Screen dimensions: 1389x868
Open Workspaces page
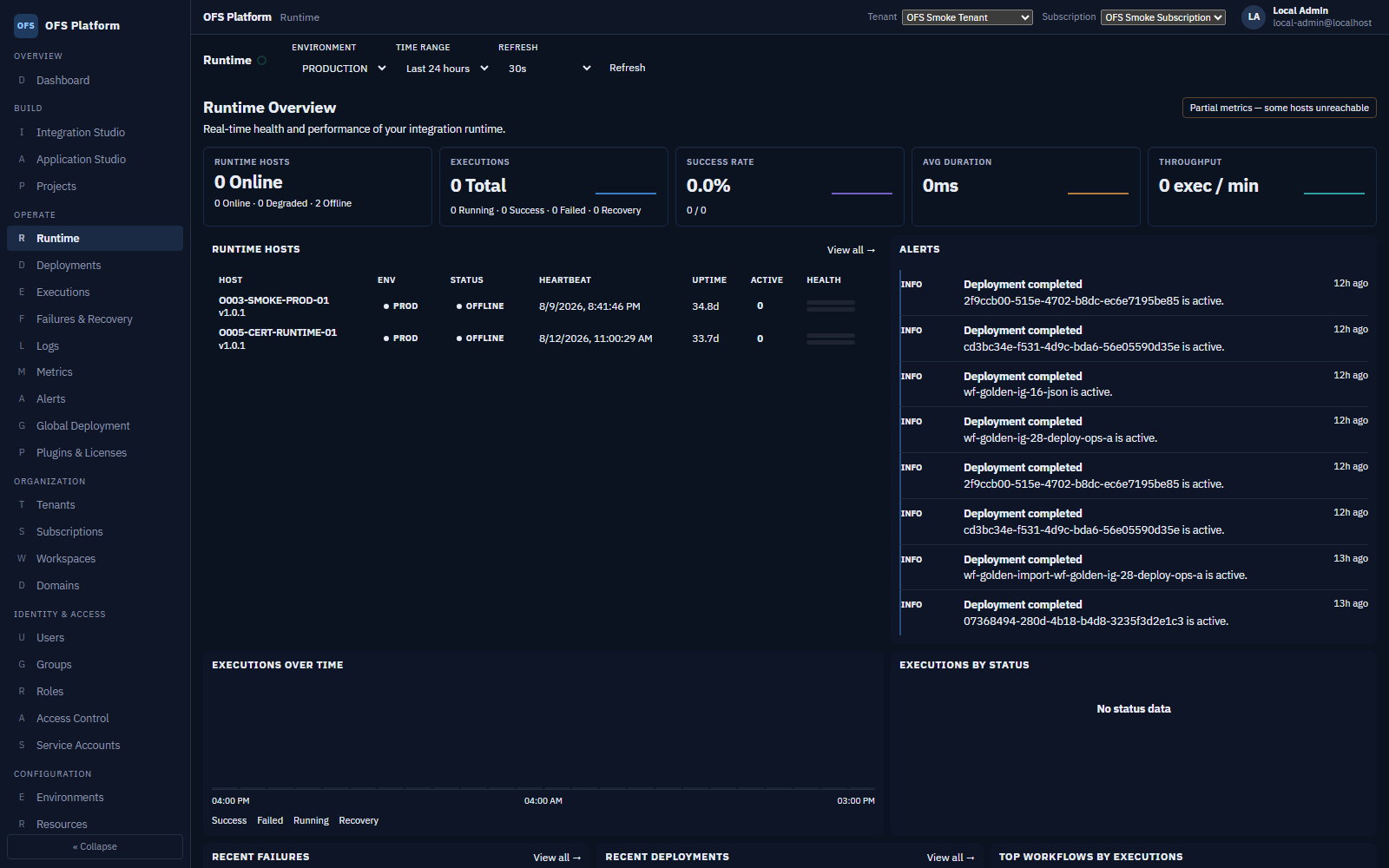[x=95, y=559]
